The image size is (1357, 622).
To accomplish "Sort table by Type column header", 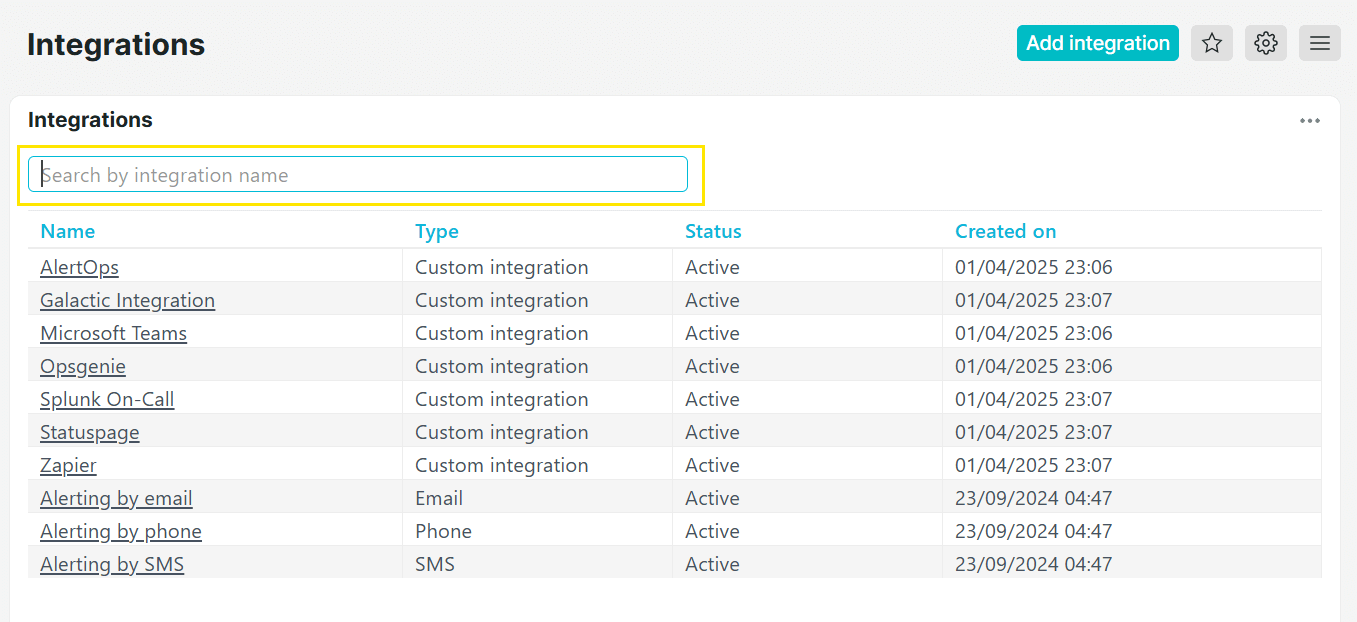I will (x=436, y=231).
